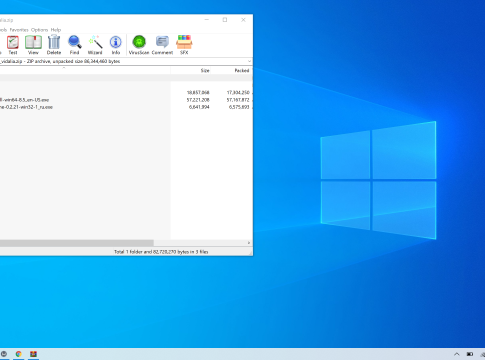Screen dimensions: 485x360
Task: Open the Favorites menu
Action: click(x=19, y=30)
